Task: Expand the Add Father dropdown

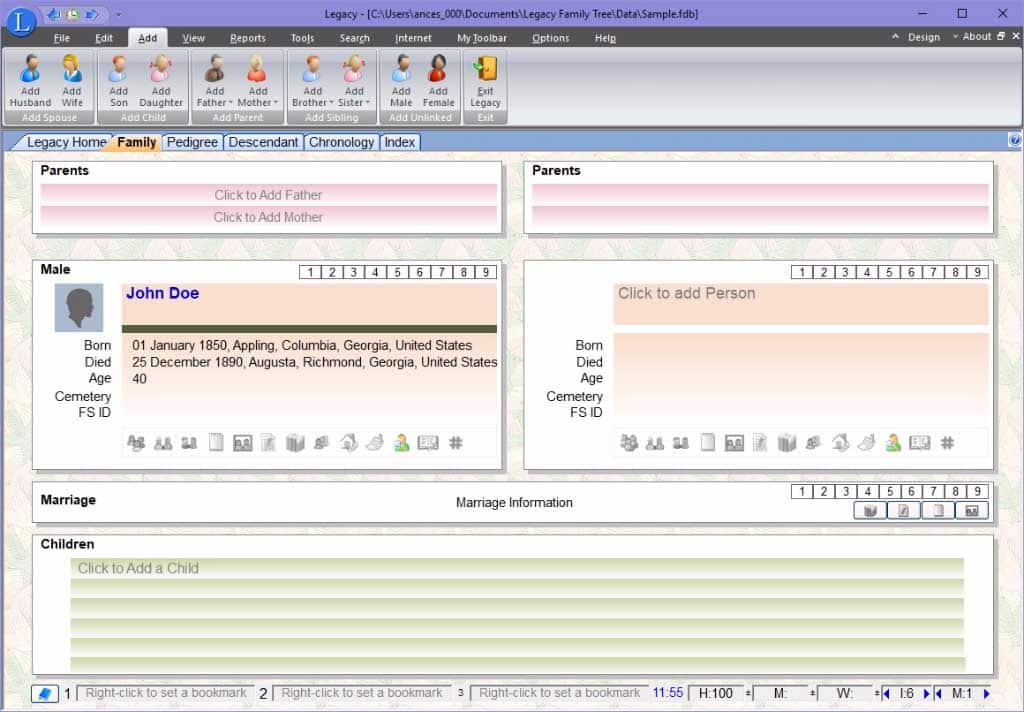Action: click(x=231, y=103)
